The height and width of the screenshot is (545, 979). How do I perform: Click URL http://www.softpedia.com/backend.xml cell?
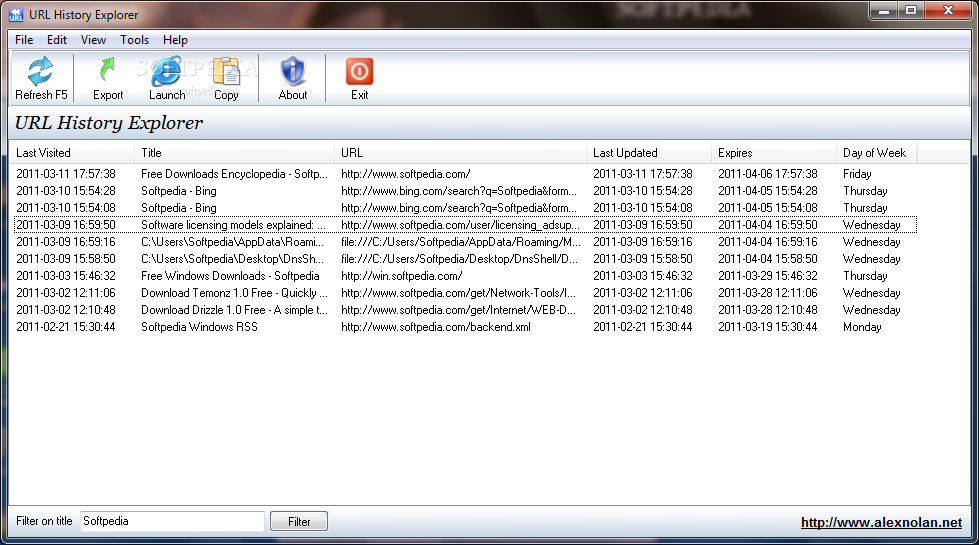(436, 327)
